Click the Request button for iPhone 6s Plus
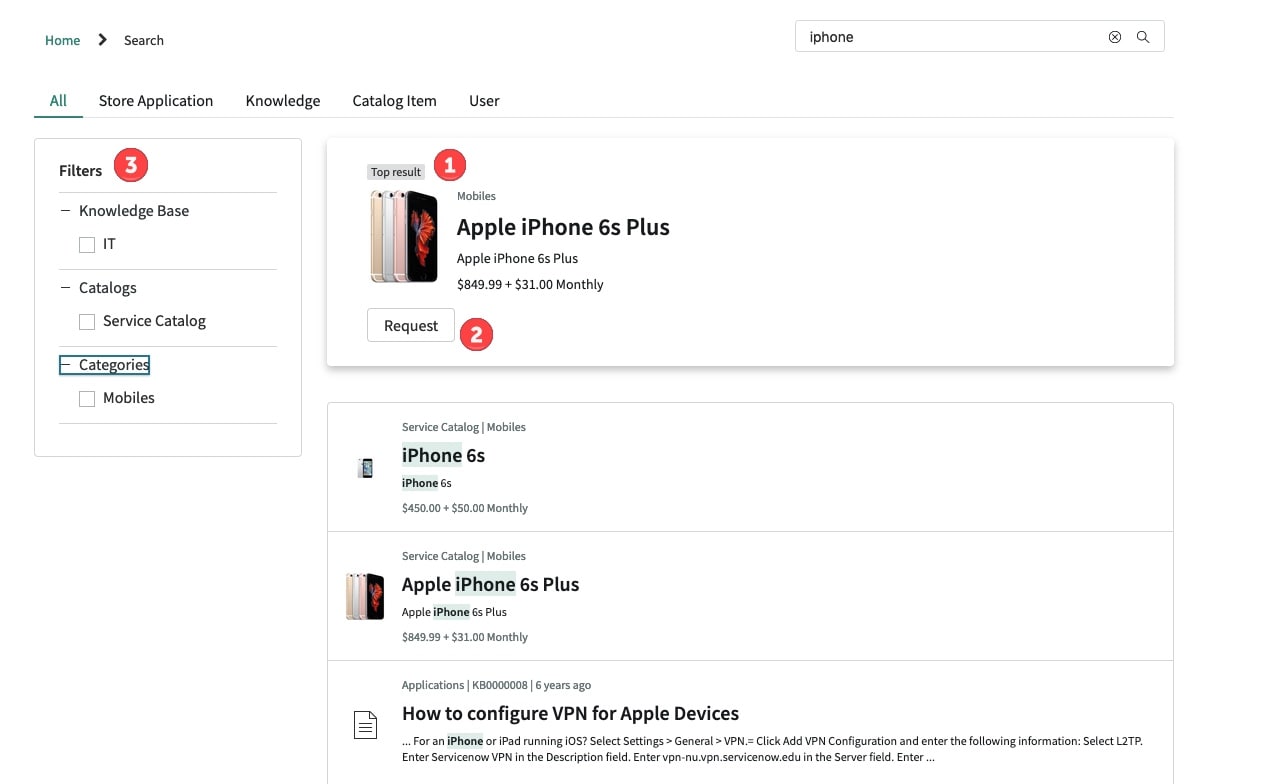1267x784 pixels. pyautogui.click(x=410, y=325)
